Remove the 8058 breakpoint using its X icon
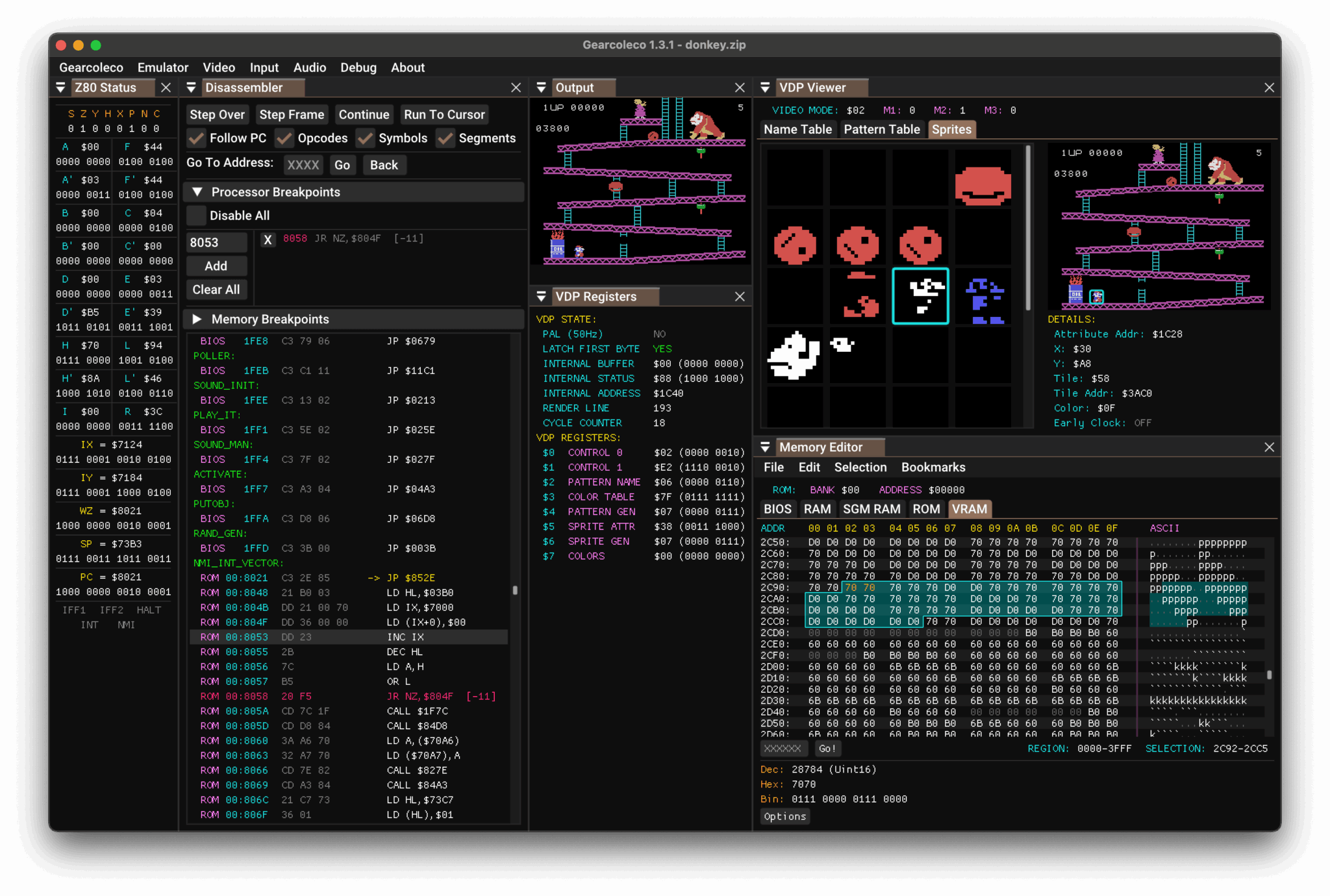The image size is (1330, 896). point(268,240)
